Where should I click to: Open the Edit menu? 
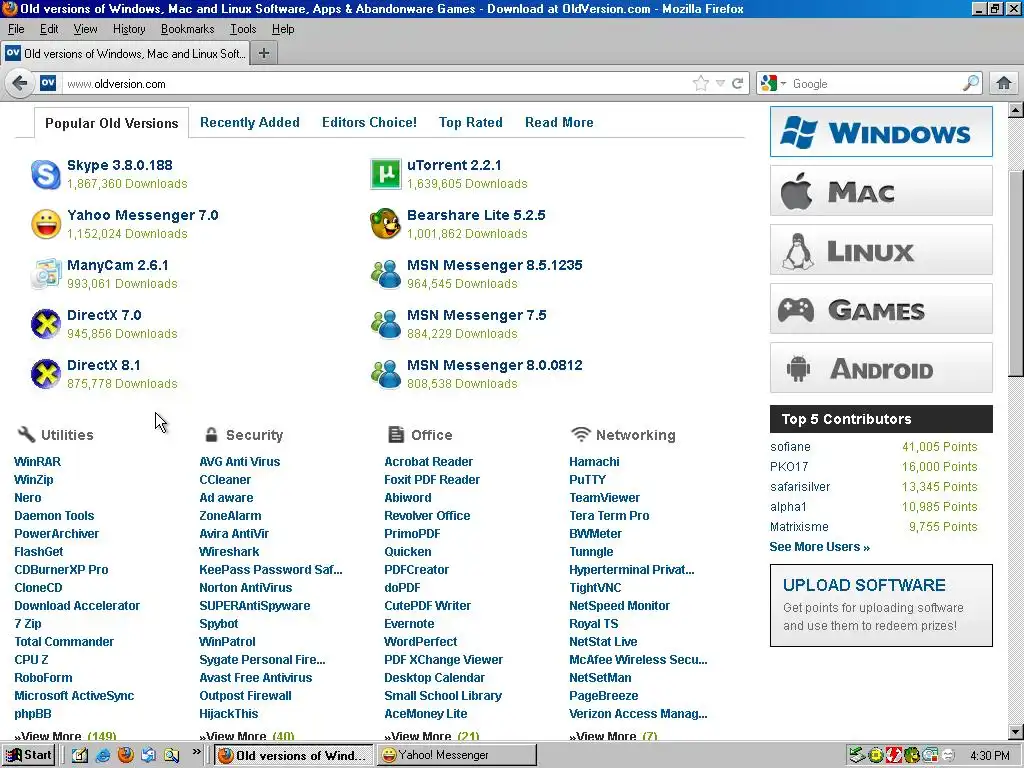(x=49, y=29)
